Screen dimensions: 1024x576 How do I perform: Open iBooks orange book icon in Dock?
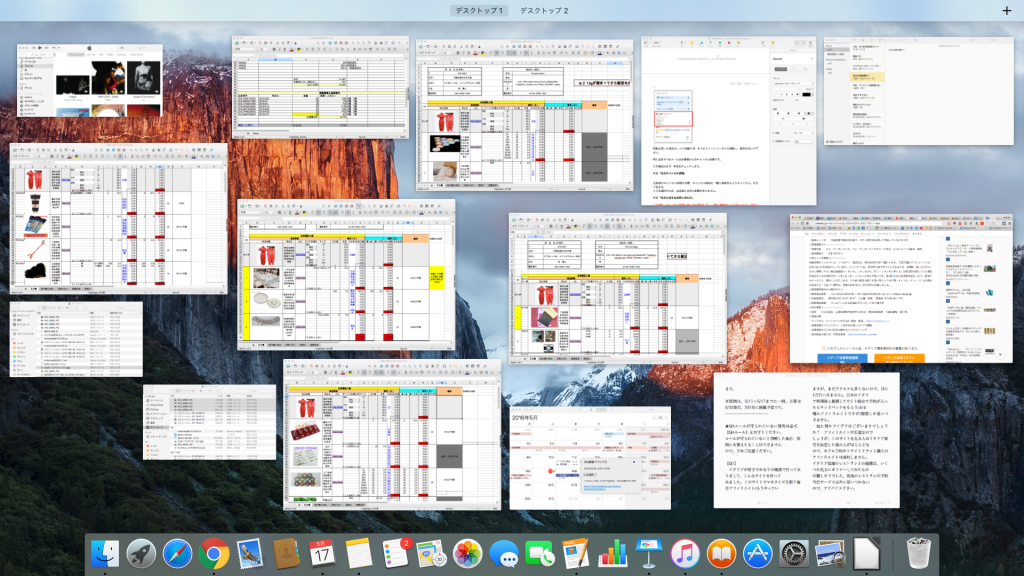(x=721, y=554)
